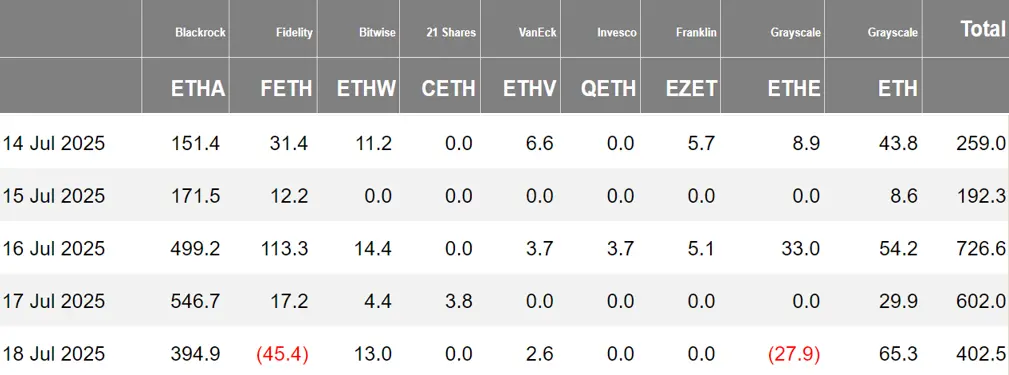
Task: Select the 259.0 total on 14 Jul
Action: coord(981,143)
